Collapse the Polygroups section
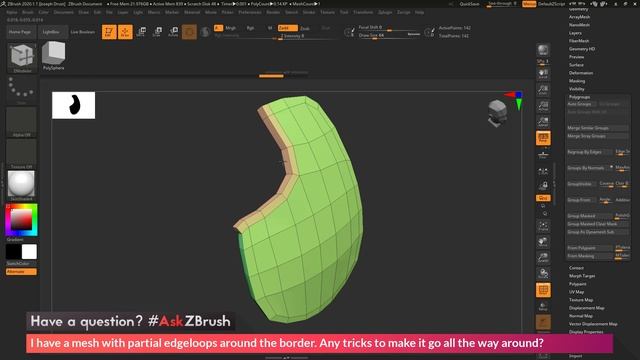The width and height of the screenshot is (640, 360). point(580,97)
